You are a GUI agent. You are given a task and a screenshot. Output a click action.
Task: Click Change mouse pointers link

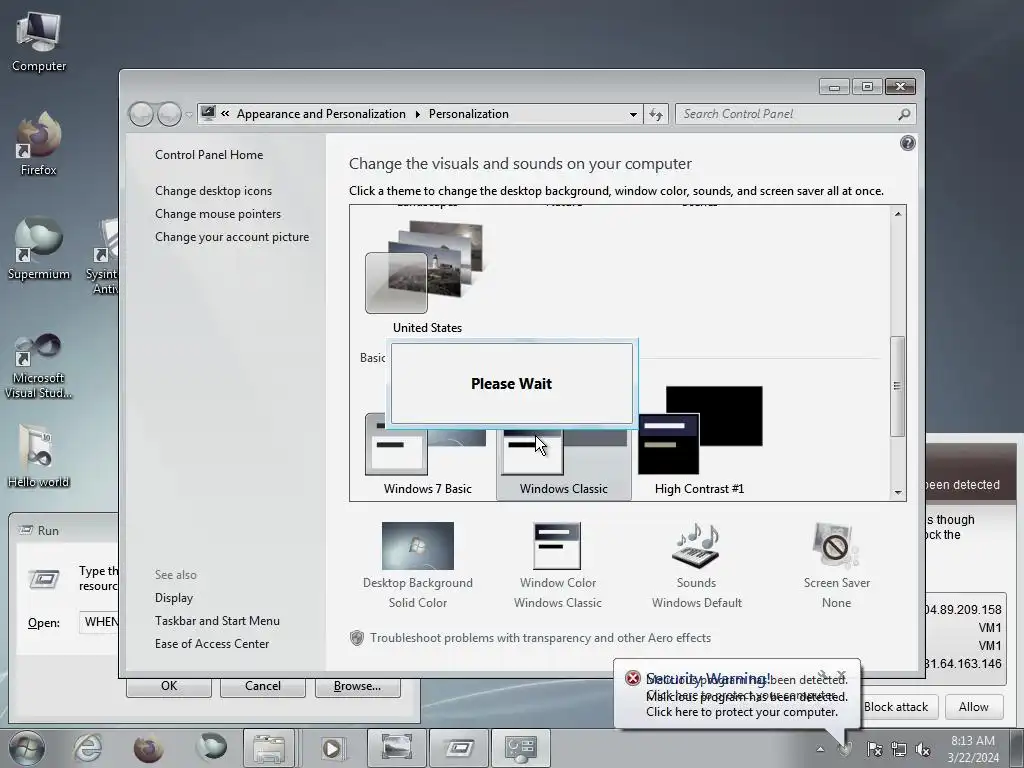pyautogui.click(x=217, y=214)
